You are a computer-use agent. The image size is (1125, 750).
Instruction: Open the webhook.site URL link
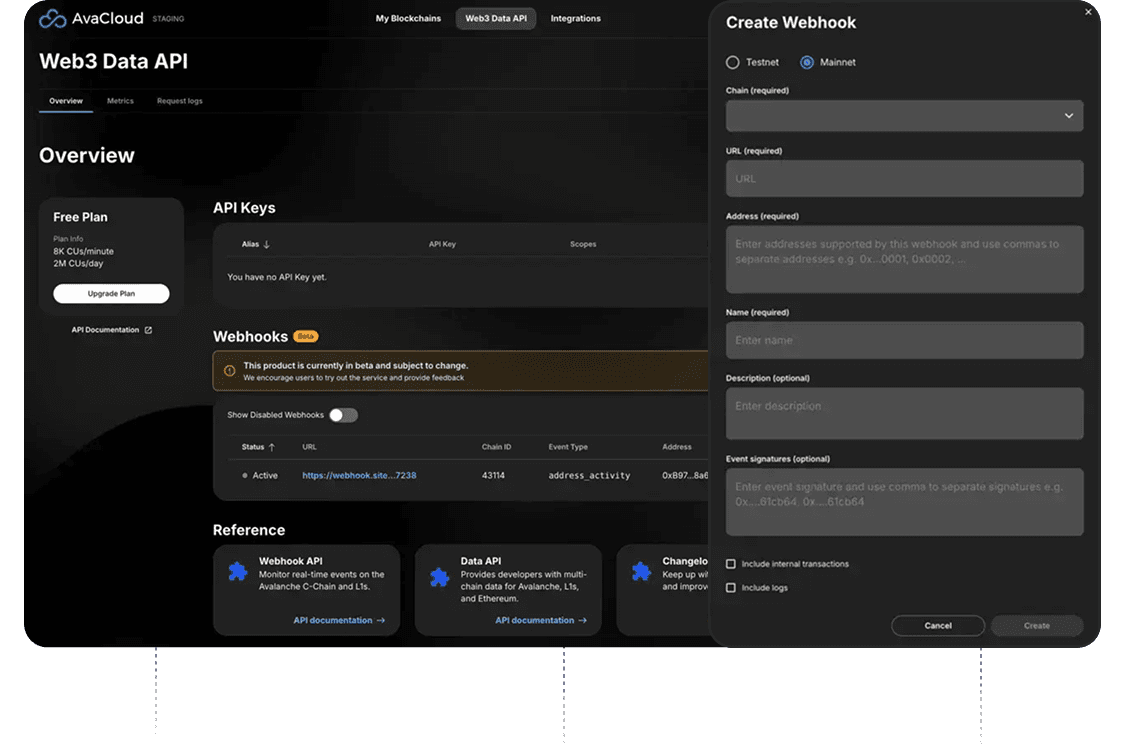pyautogui.click(x=359, y=476)
